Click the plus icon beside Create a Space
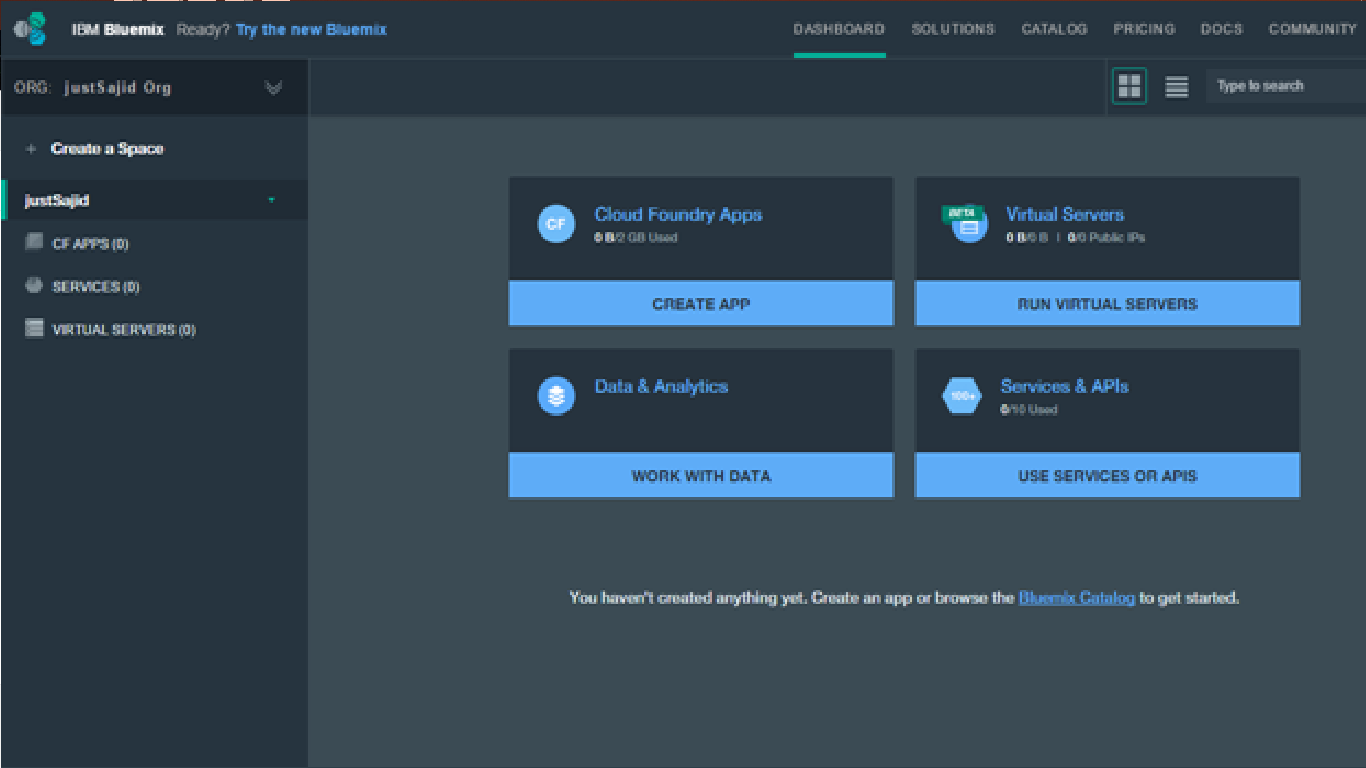 pos(31,149)
